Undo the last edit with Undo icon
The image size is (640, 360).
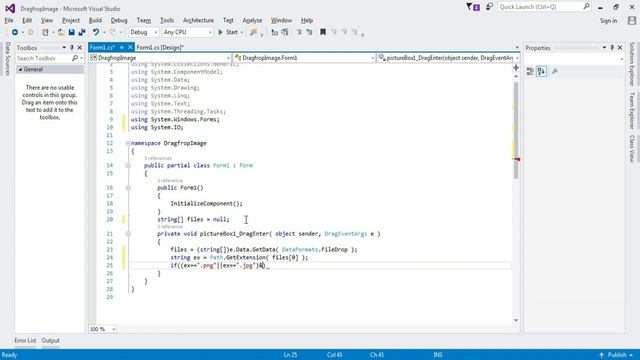(x=96, y=32)
